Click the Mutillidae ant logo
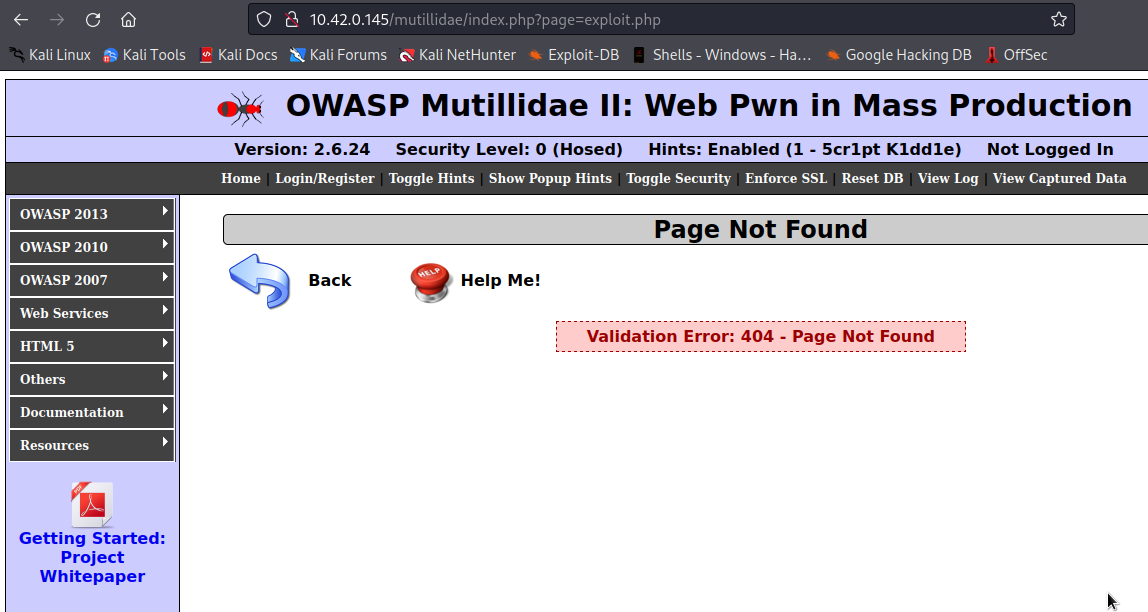This screenshot has width=1148, height=612. coord(241,108)
